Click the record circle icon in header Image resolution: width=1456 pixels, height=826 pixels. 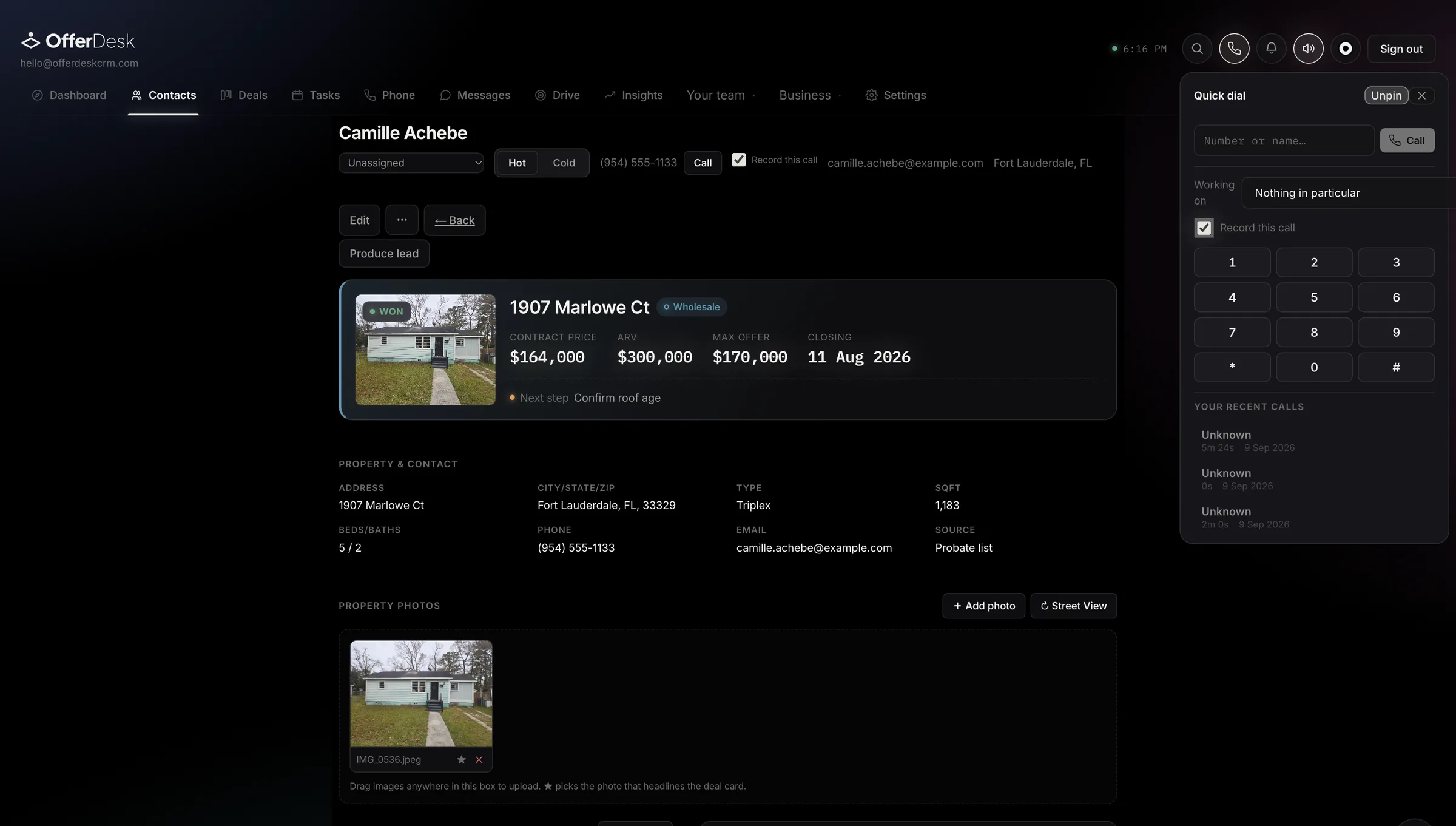[1345, 49]
